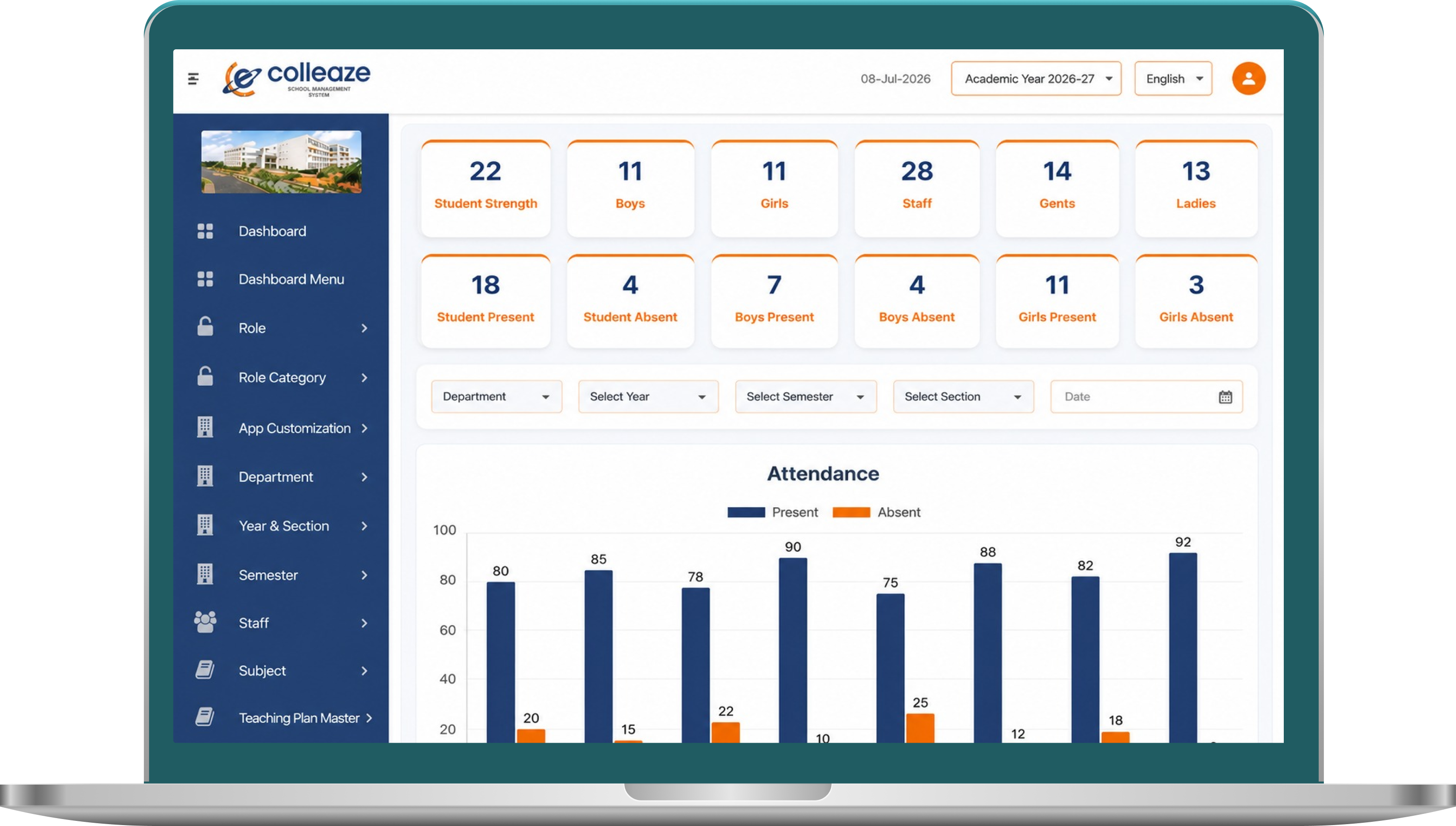Open the Academic Year 2026-27 dropdown

point(1036,78)
